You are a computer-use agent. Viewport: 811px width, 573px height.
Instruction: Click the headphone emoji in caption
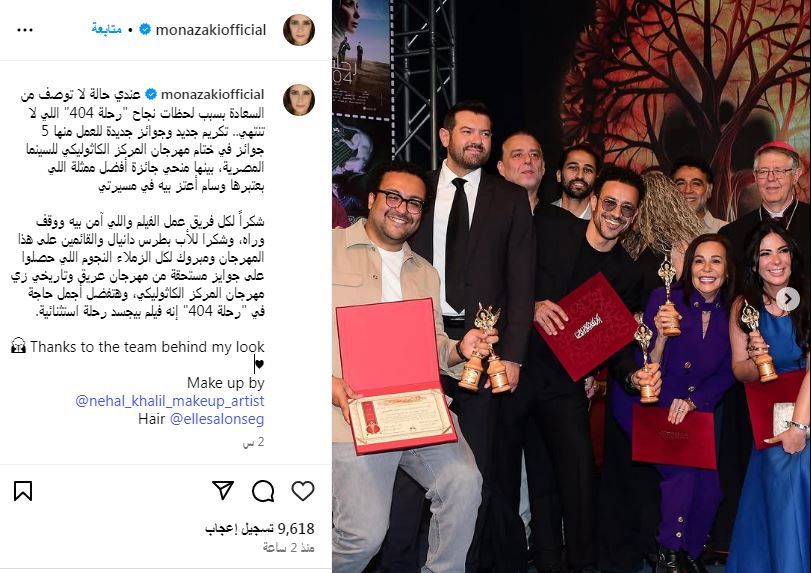tap(18, 346)
